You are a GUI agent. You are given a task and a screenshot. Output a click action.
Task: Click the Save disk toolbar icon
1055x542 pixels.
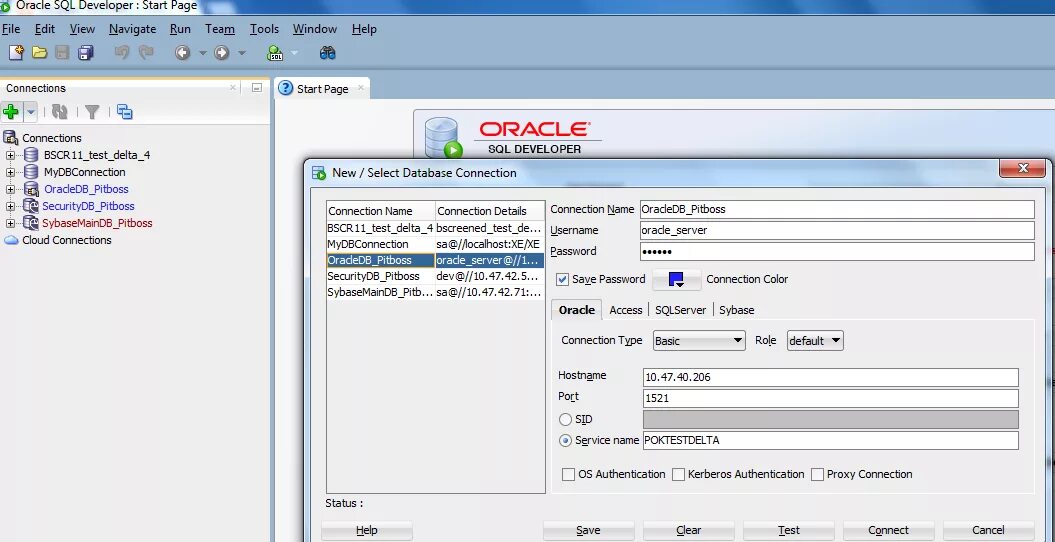[63, 52]
